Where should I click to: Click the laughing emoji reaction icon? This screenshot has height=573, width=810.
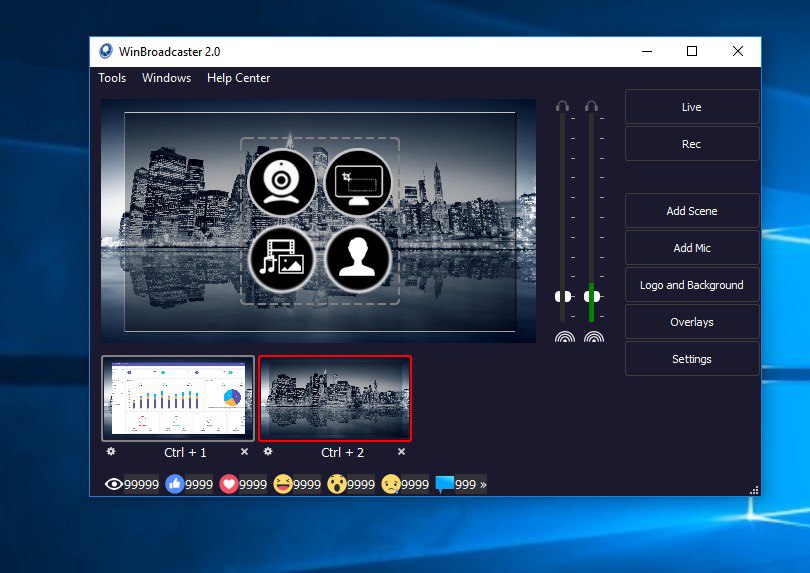pos(283,484)
